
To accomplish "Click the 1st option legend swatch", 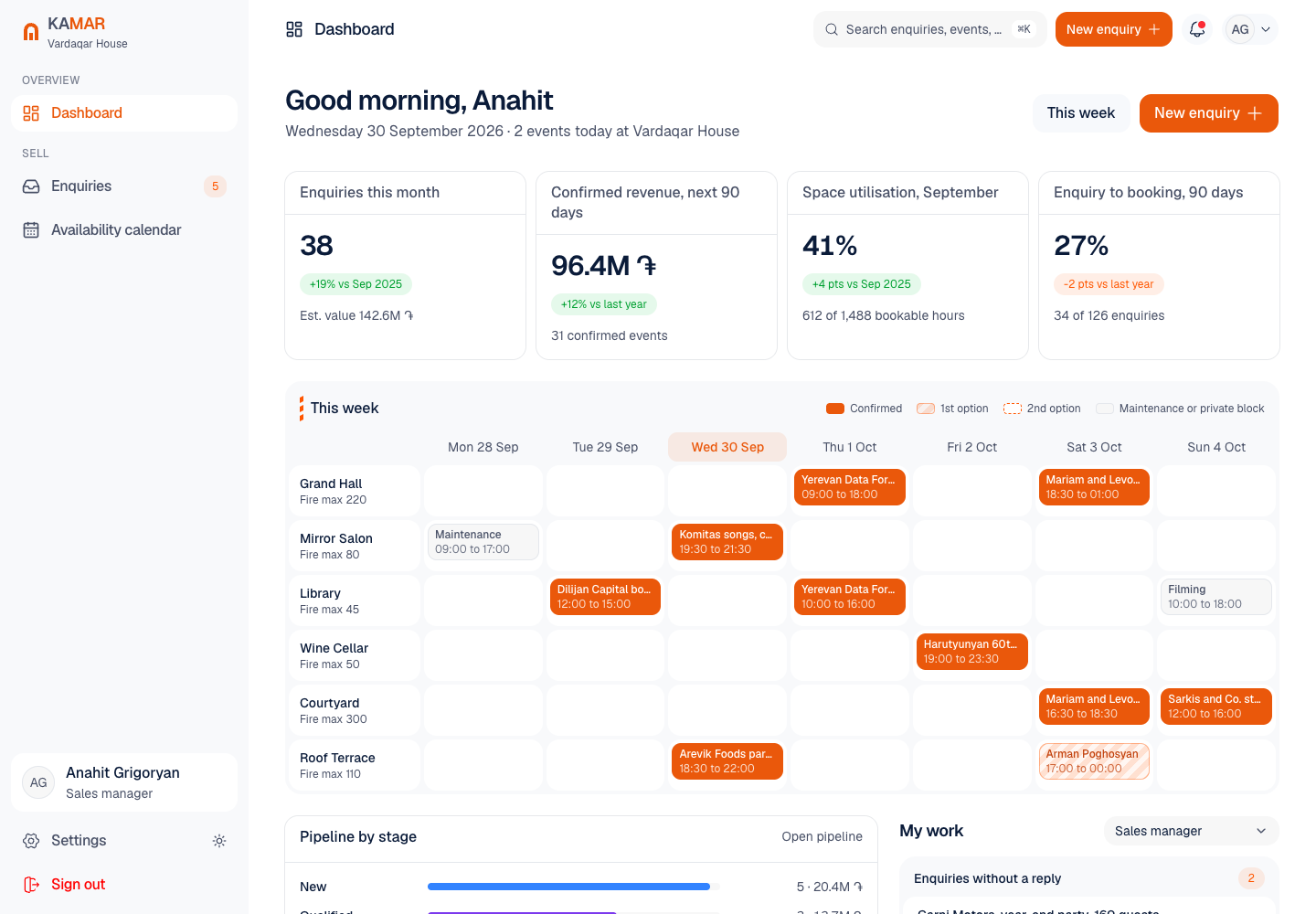I will [x=926, y=409].
